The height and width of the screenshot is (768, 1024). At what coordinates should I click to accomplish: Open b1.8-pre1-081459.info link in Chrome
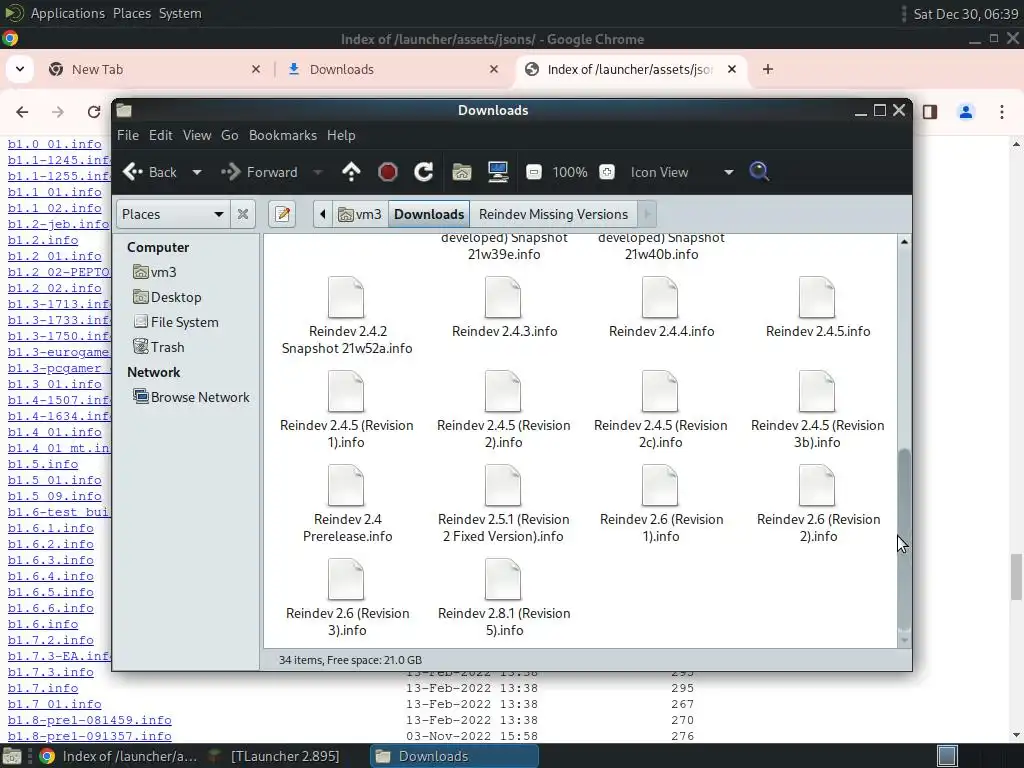click(x=89, y=720)
